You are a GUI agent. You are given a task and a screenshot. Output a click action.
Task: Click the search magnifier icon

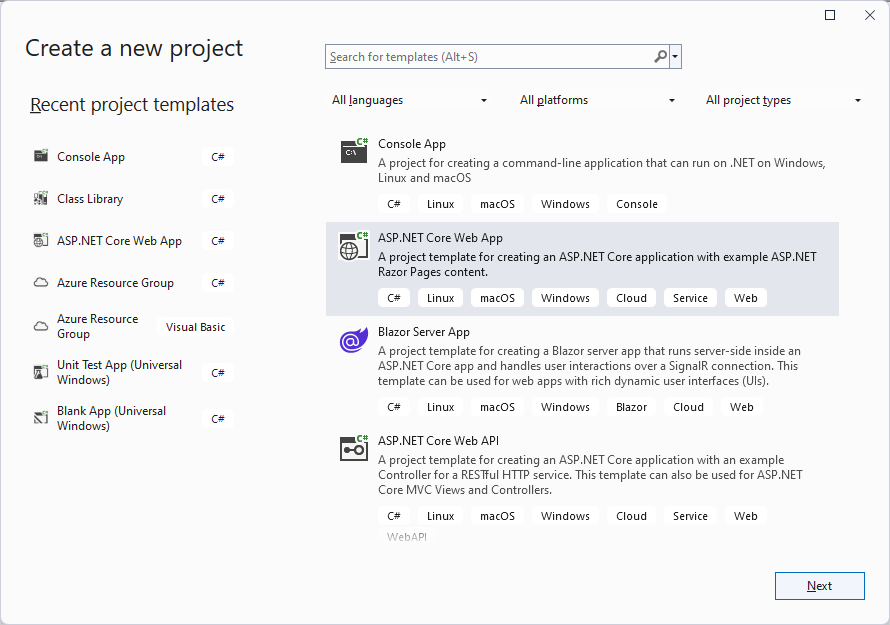pos(660,56)
